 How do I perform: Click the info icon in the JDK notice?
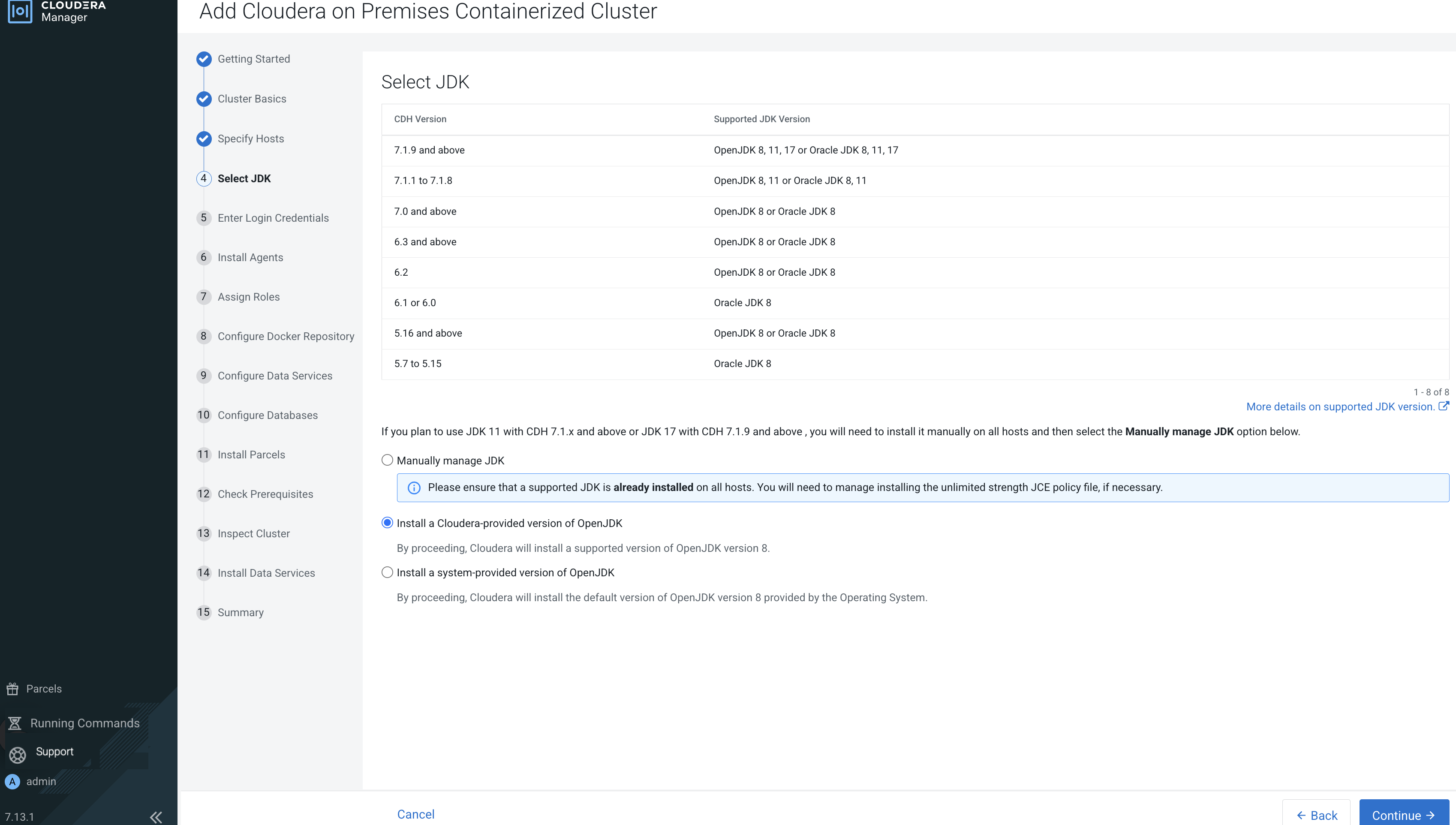(414, 488)
